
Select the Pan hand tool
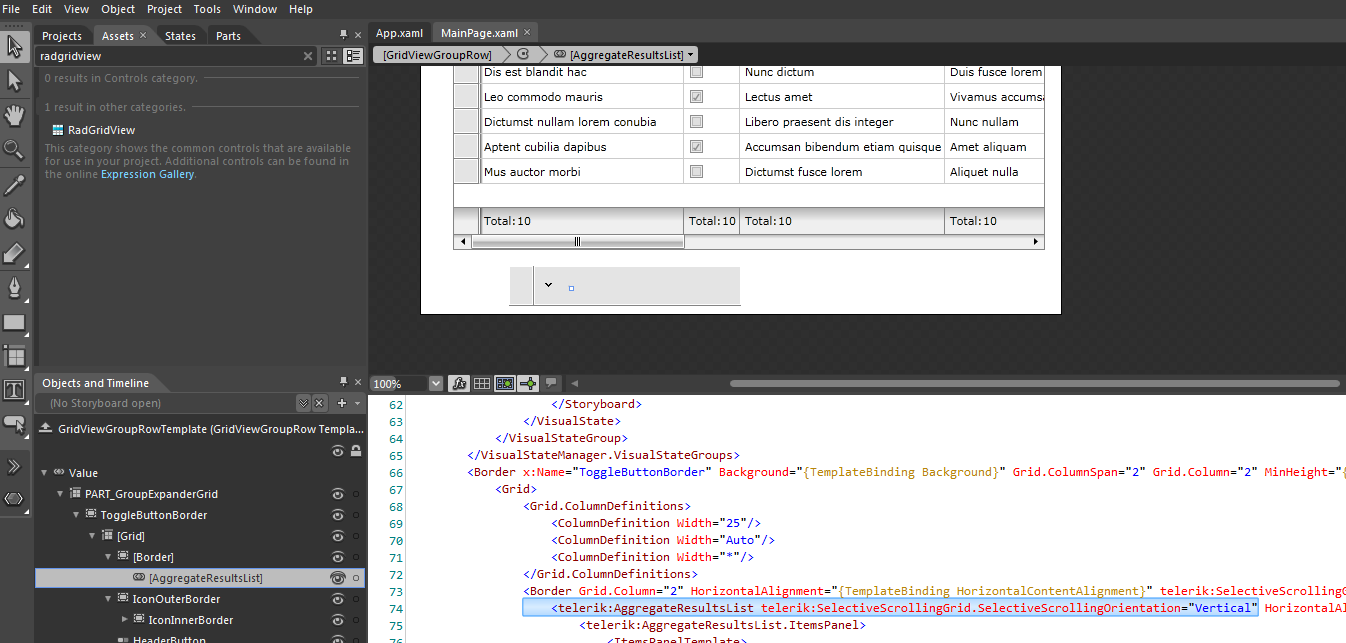coord(14,115)
